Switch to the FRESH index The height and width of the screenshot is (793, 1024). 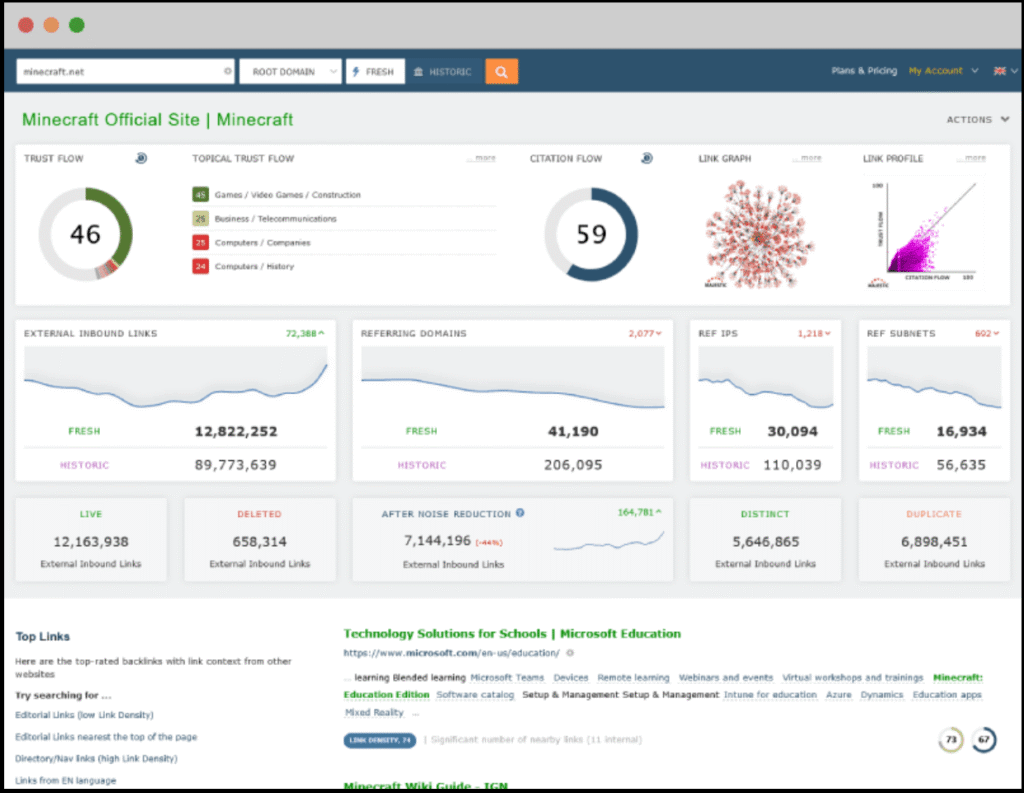[374, 71]
